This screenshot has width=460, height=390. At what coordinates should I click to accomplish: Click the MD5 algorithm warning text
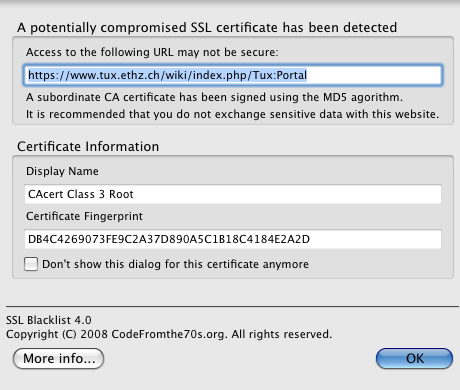tap(214, 97)
